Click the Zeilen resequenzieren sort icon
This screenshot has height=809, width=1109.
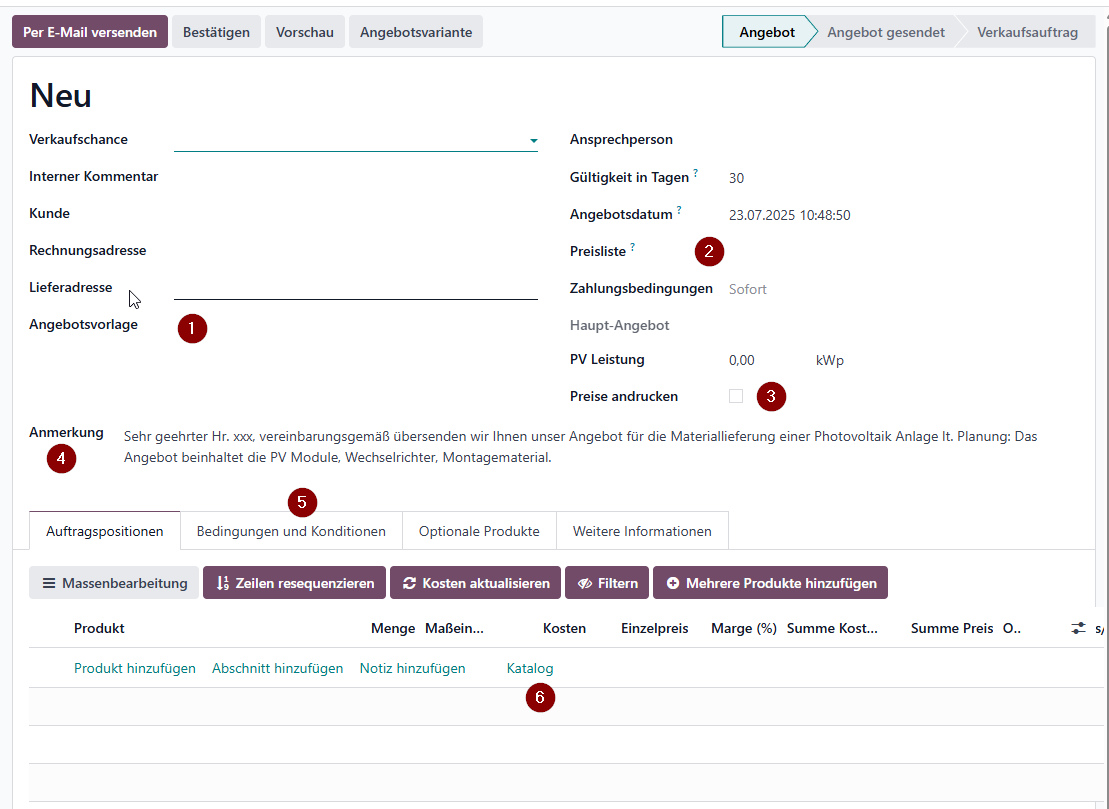pyautogui.click(x=223, y=583)
